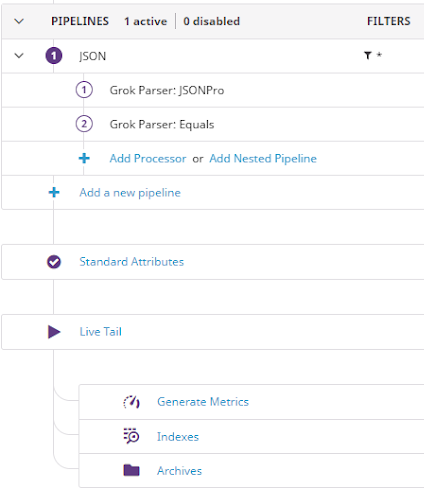Select step 2 circle for Equals parser
Viewport: 424px width, 489px height.
tap(84, 124)
